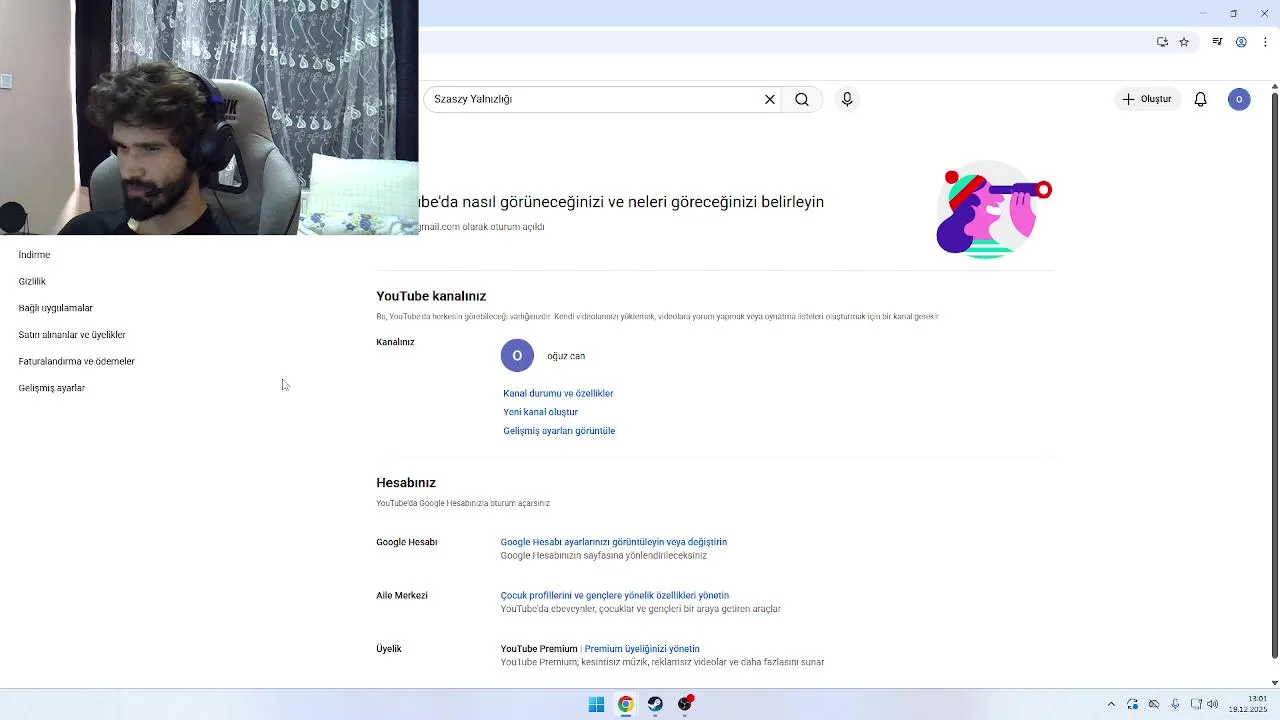Open Bağlı uygulamalar settings section
Viewport: 1280px width, 720px height.
[55, 308]
